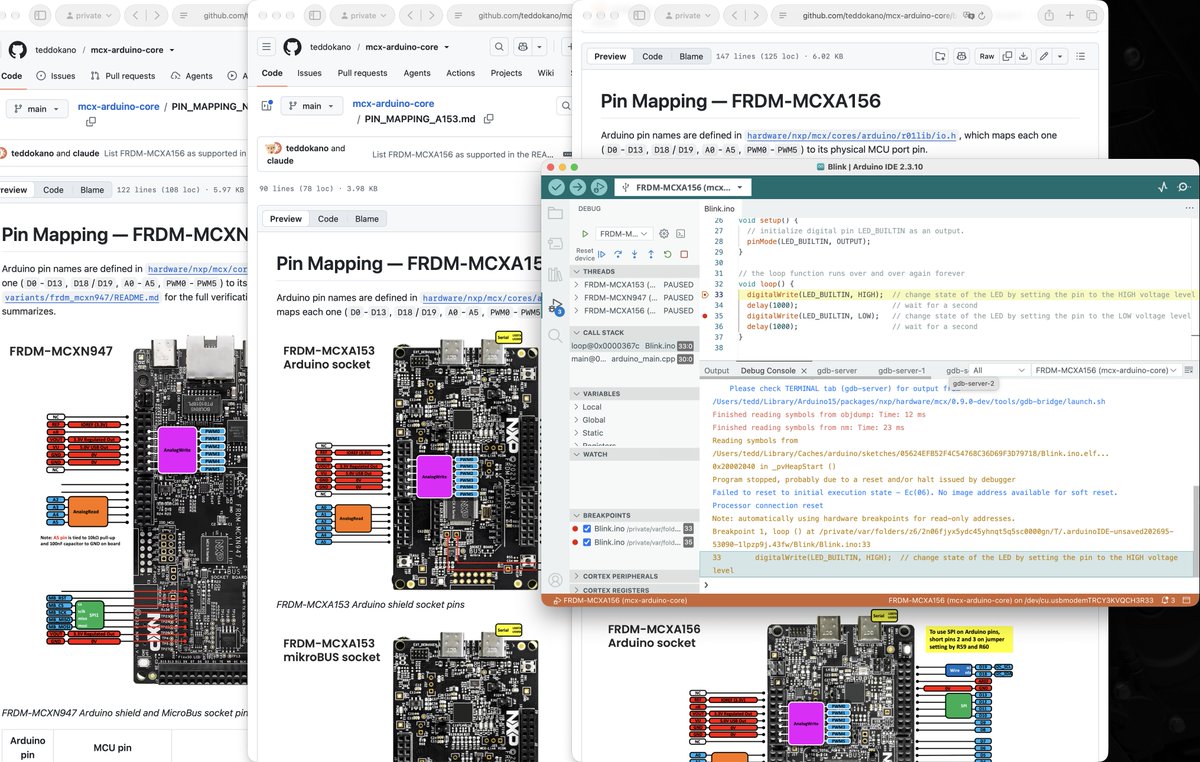Image resolution: width=1200 pixels, height=762 pixels.
Task: Click mcx-arduino-core breadcrumb link in middle window
Action: 393,103
